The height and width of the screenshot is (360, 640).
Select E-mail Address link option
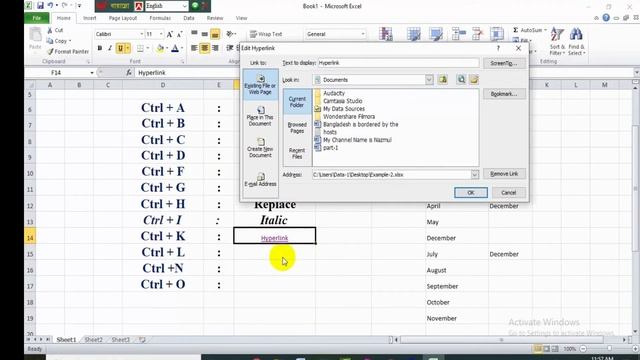260,180
